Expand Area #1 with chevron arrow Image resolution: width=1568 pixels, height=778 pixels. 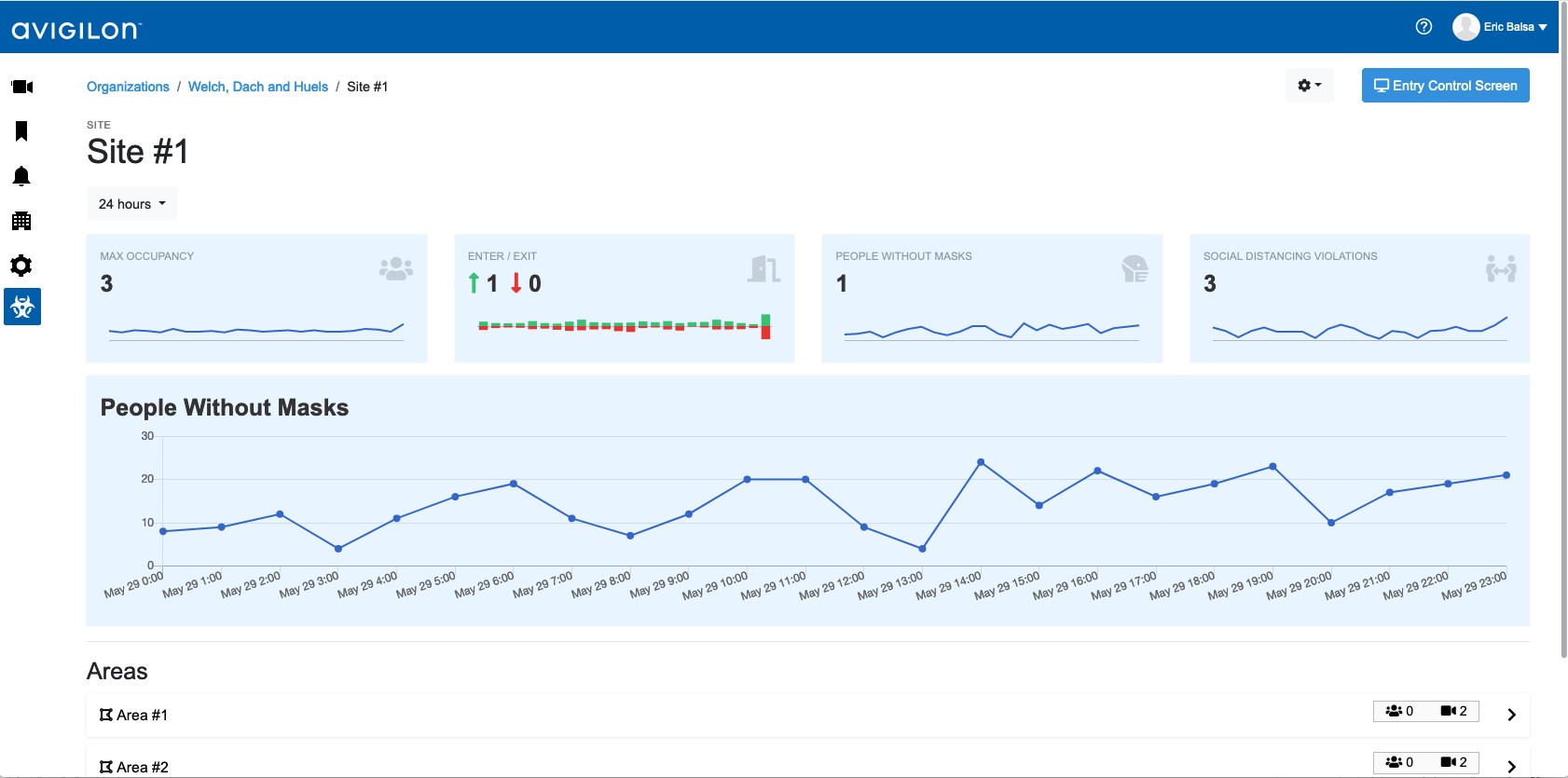click(x=1511, y=715)
